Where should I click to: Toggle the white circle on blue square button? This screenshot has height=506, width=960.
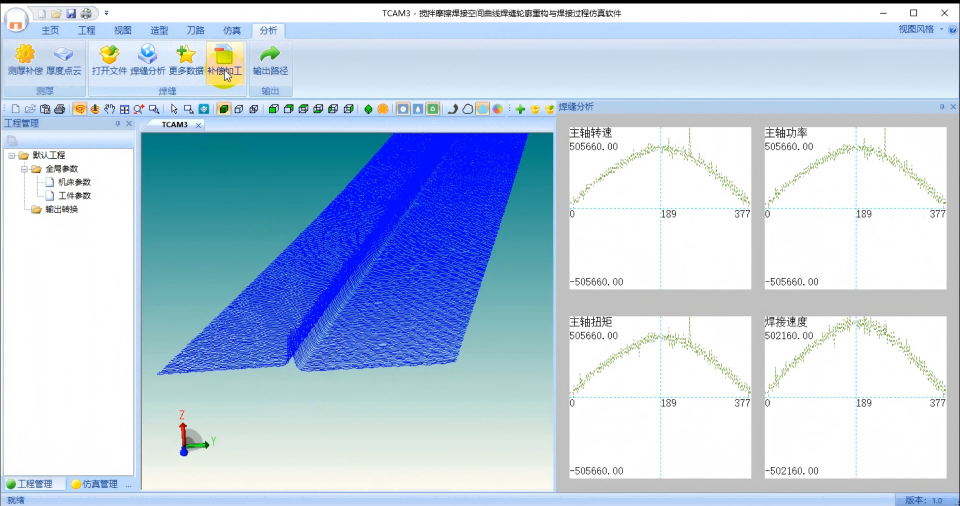pos(403,109)
